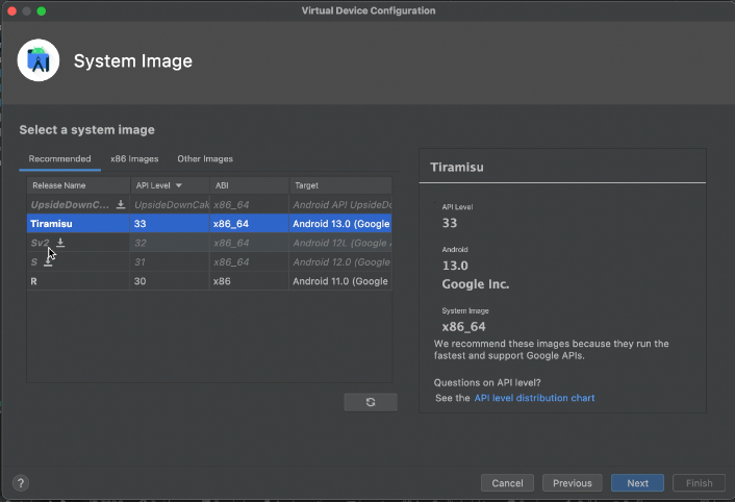Download the Sv2 system image
Viewport: 735px width, 502px height.
[x=60, y=243]
